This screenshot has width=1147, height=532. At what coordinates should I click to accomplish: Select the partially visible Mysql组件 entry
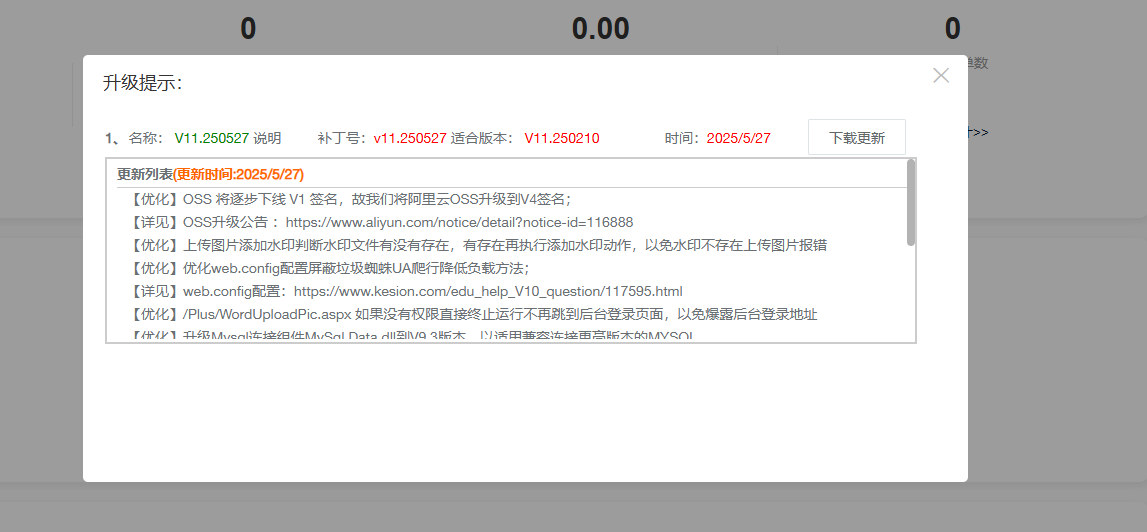pos(411,336)
